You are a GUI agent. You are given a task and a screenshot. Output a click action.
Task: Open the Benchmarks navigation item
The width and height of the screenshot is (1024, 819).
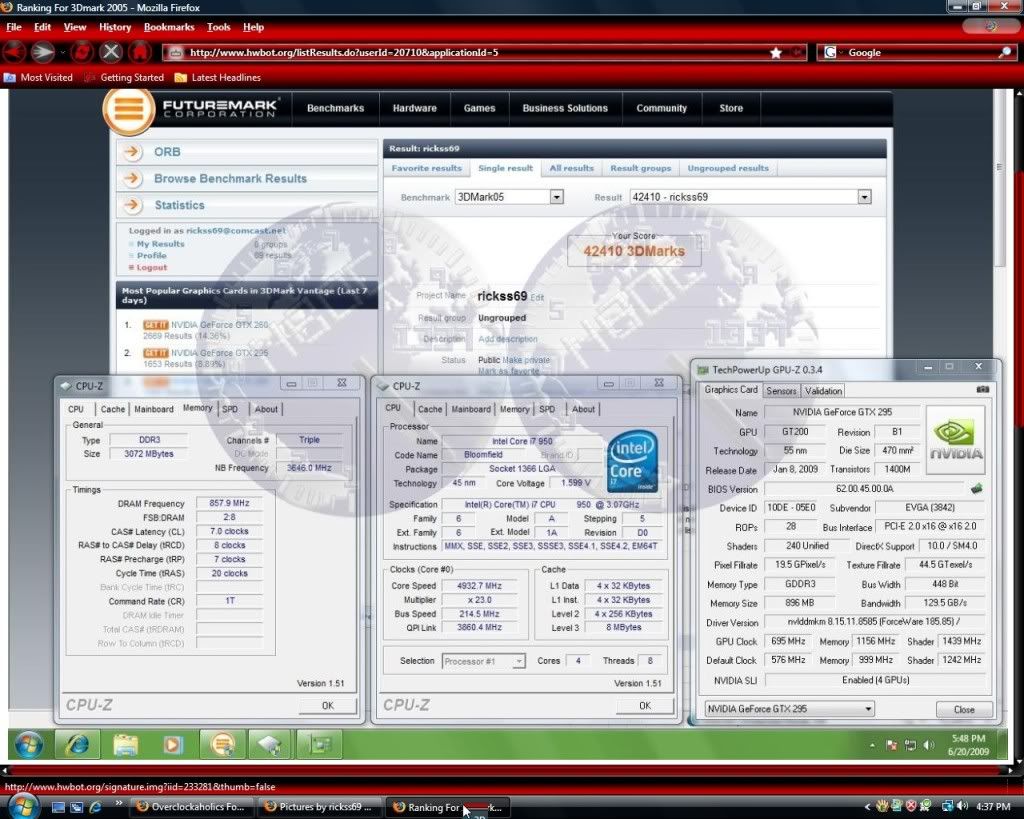pos(336,108)
